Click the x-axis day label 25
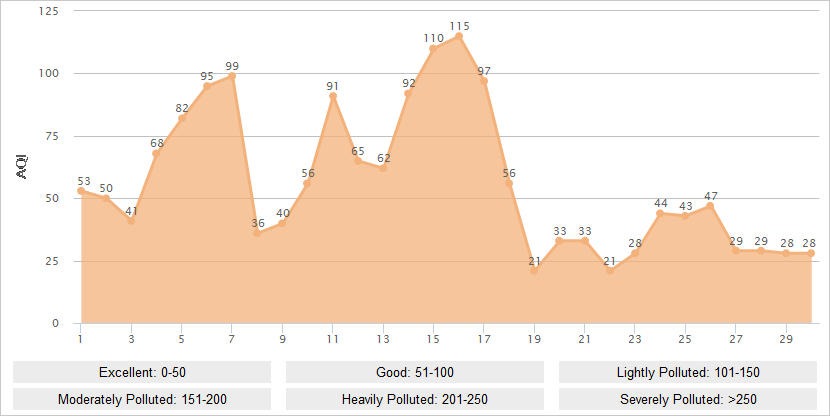This screenshot has height=416, width=830. click(685, 339)
